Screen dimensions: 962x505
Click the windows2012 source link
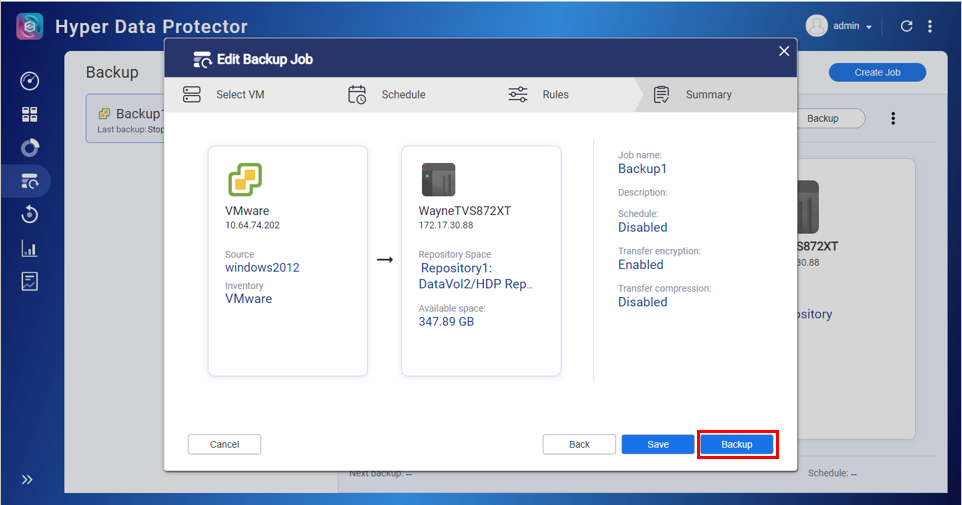262,268
